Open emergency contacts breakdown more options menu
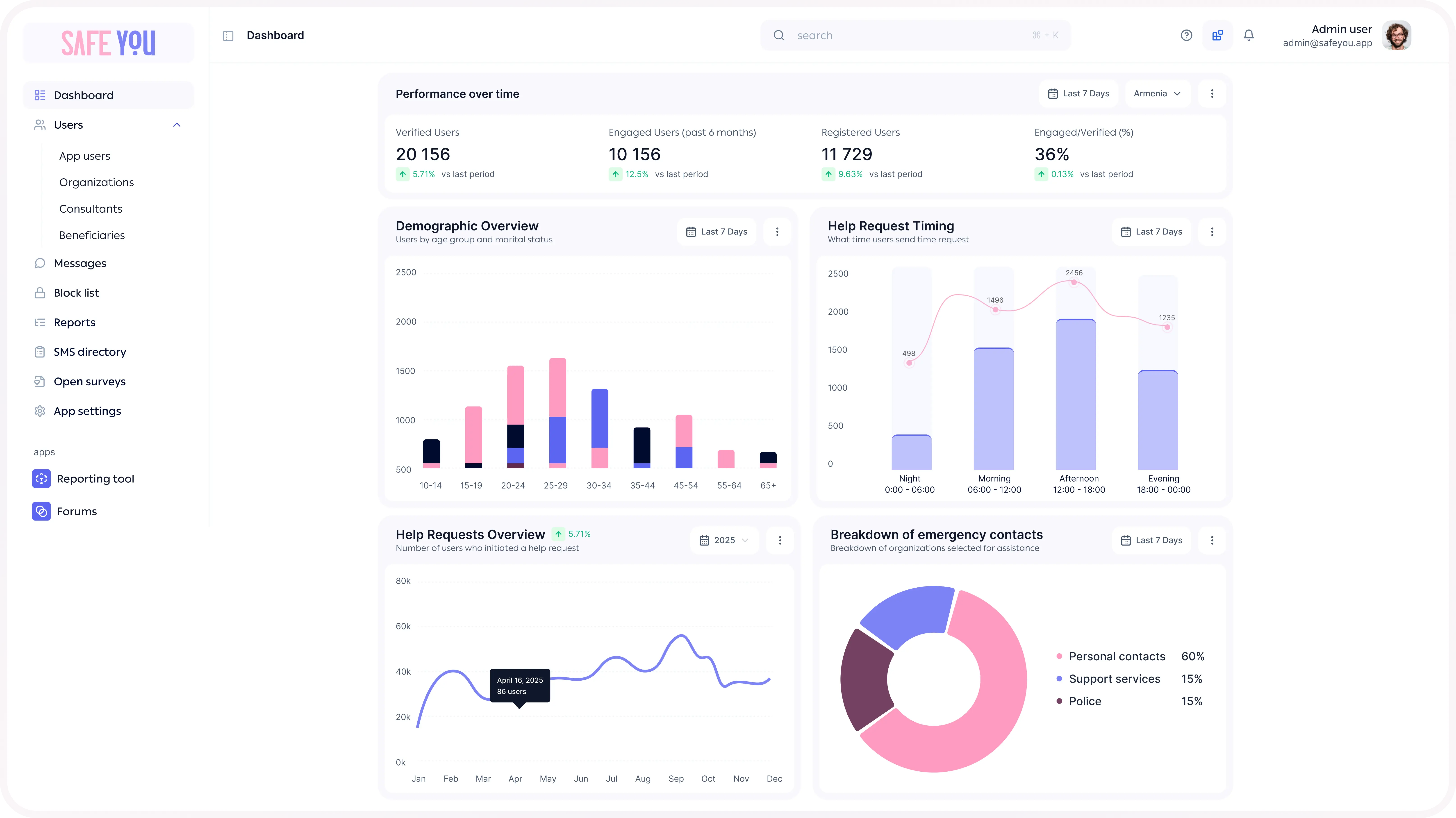 (x=1212, y=541)
